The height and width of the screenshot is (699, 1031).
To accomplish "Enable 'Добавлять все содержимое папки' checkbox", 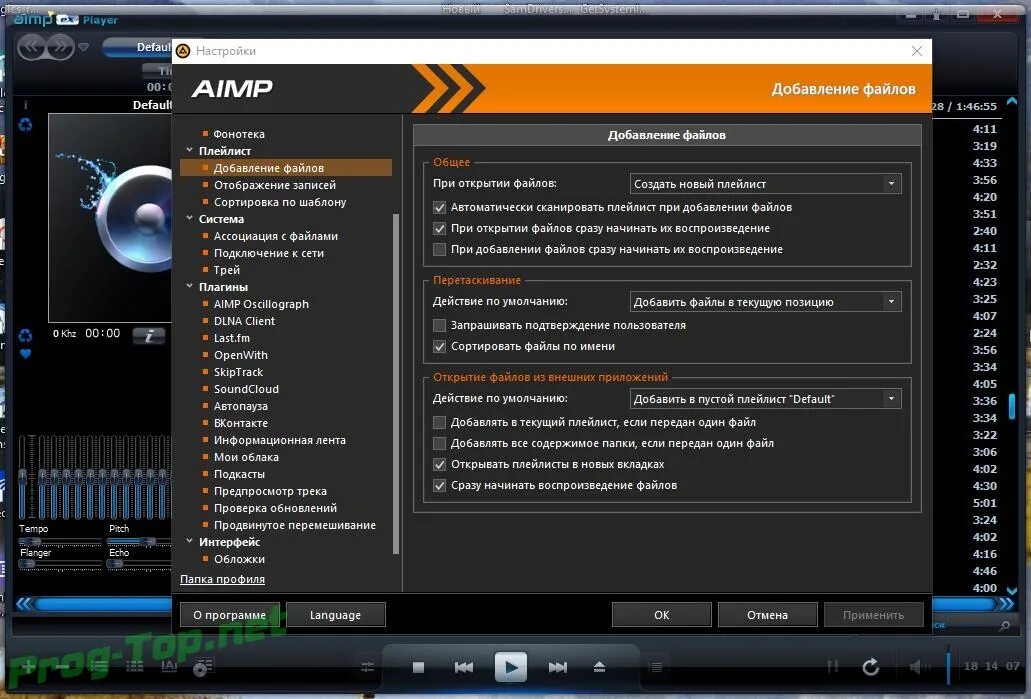I will tap(439, 443).
